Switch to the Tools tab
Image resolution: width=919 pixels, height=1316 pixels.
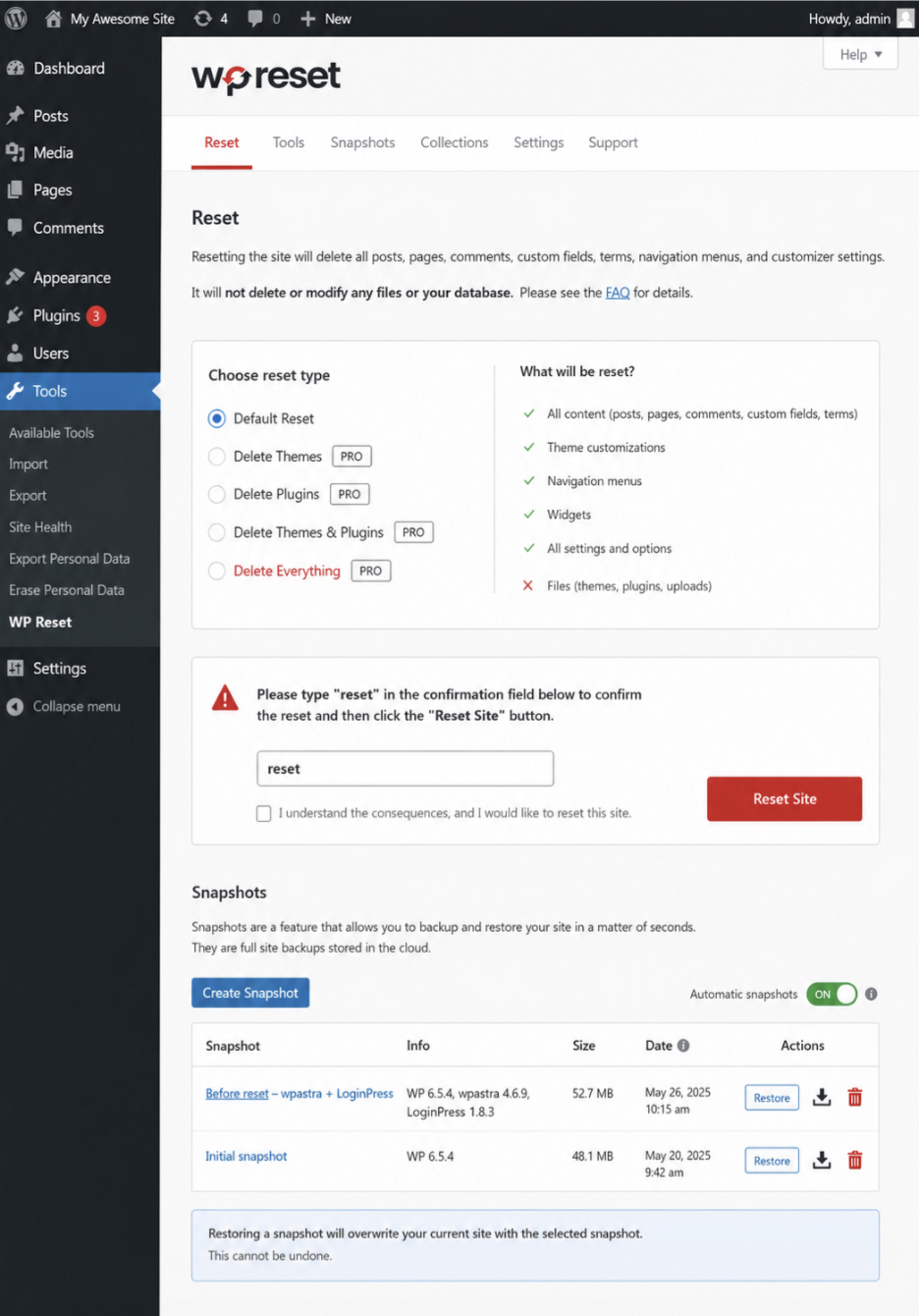pos(289,142)
